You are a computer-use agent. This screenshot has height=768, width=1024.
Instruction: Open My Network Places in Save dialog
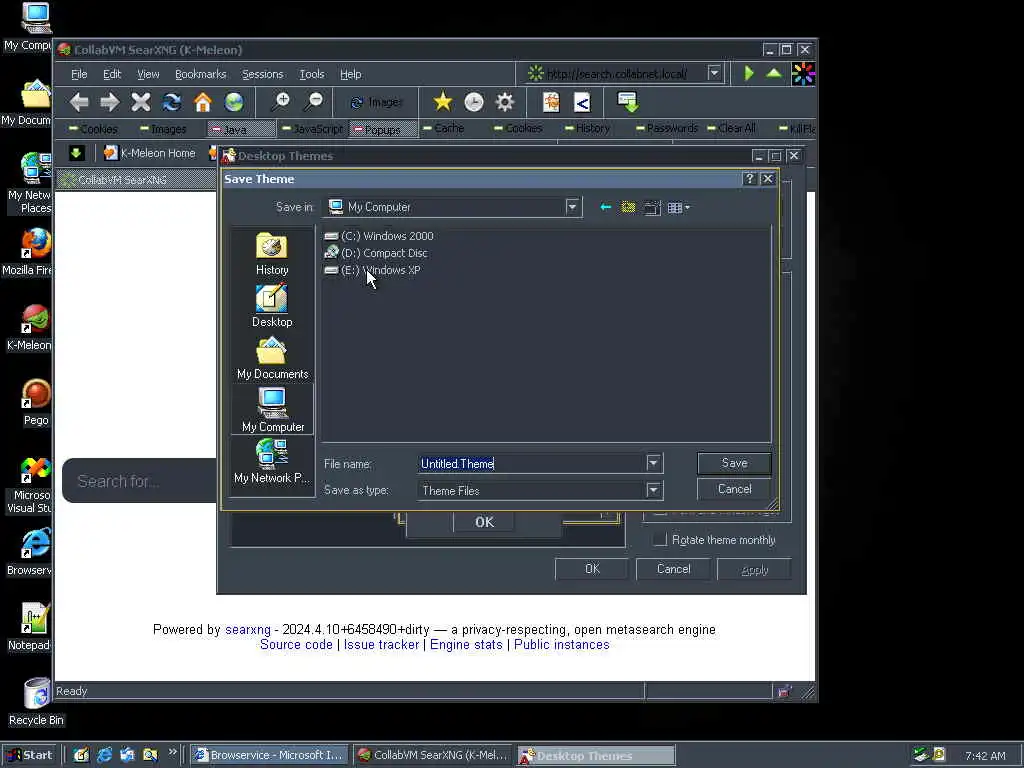coord(272,462)
